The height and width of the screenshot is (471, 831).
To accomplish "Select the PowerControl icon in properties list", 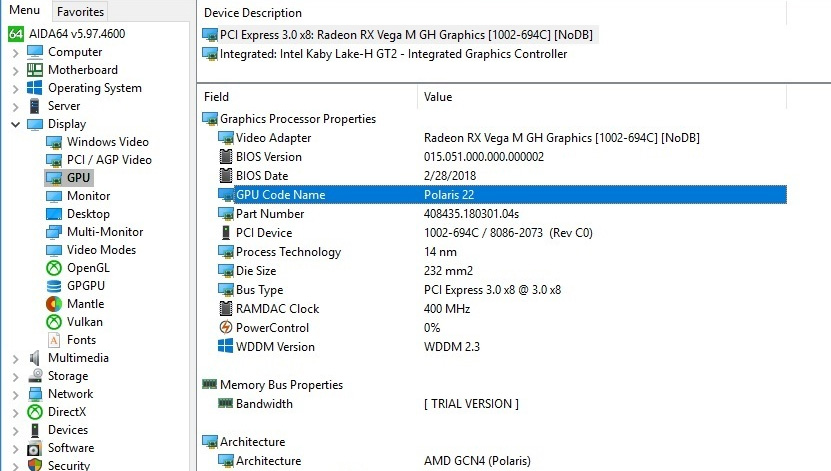I will [x=226, y=328].
